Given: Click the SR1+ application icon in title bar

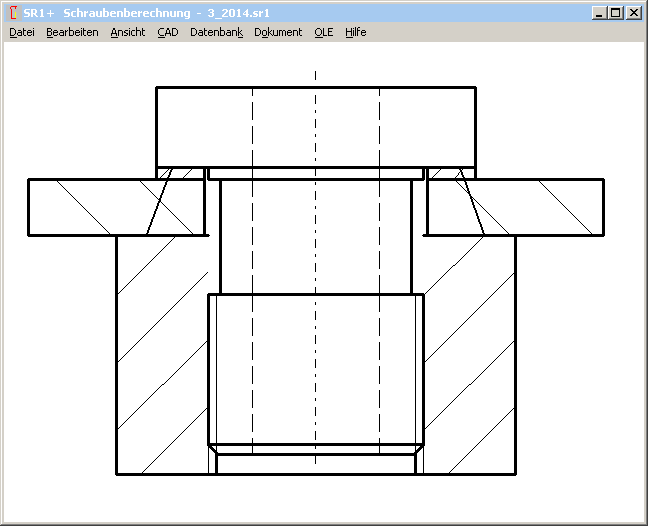Looking at the screenshot, I should 12,13.
